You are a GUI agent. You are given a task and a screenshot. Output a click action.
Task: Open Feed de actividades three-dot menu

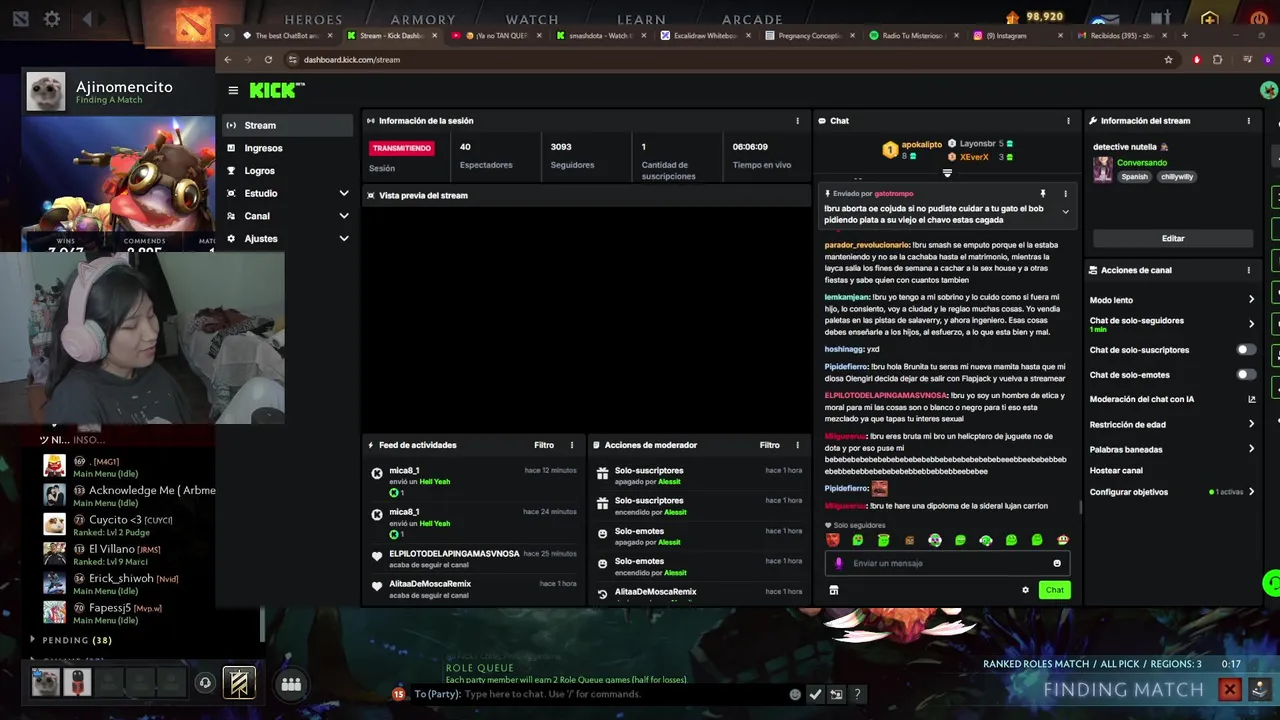pos(572,445)
